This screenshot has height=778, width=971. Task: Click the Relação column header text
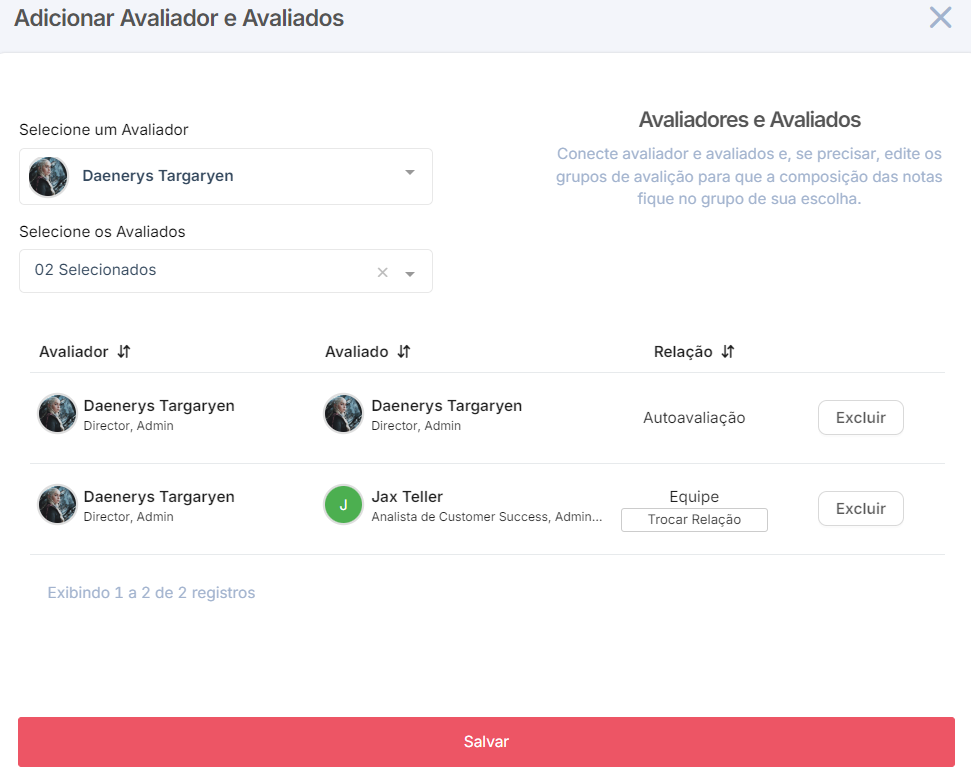pyautogui.click(x=683, y=352)
